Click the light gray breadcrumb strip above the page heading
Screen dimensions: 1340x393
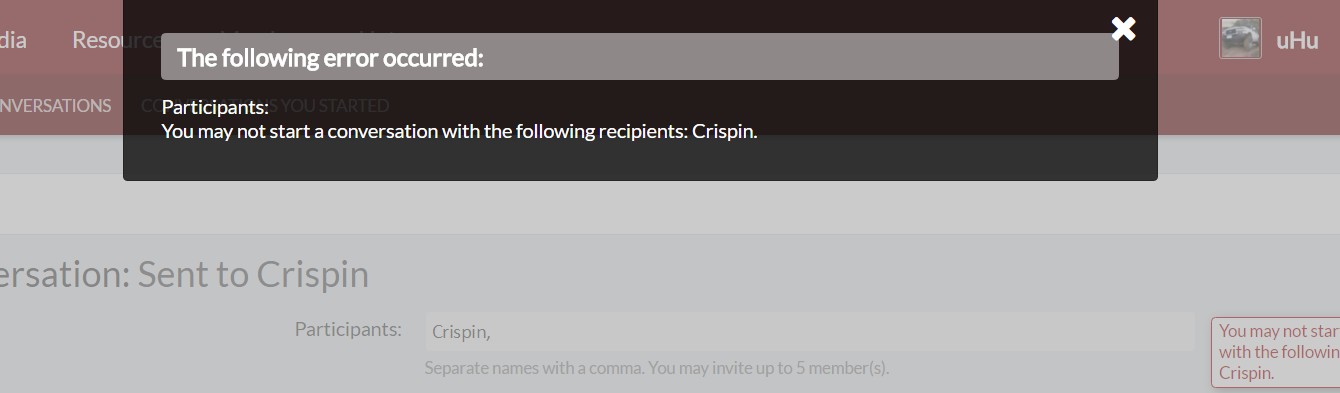[x=670, y=204]
